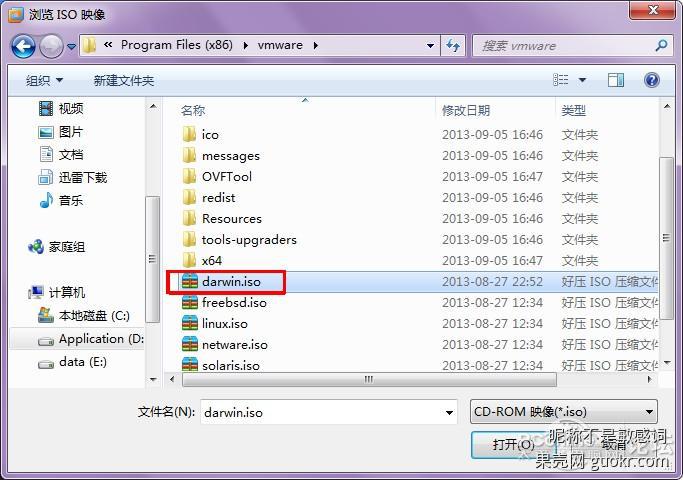Open Help with question mark icon
This screenshot has height=480, width=683.
click(x=652, y=80)
